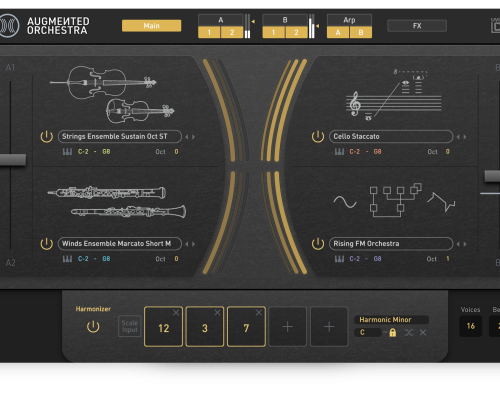Screen dimensions: 500x400
Task: Switch to the Main tab
Action: click(x=152, y=26)
